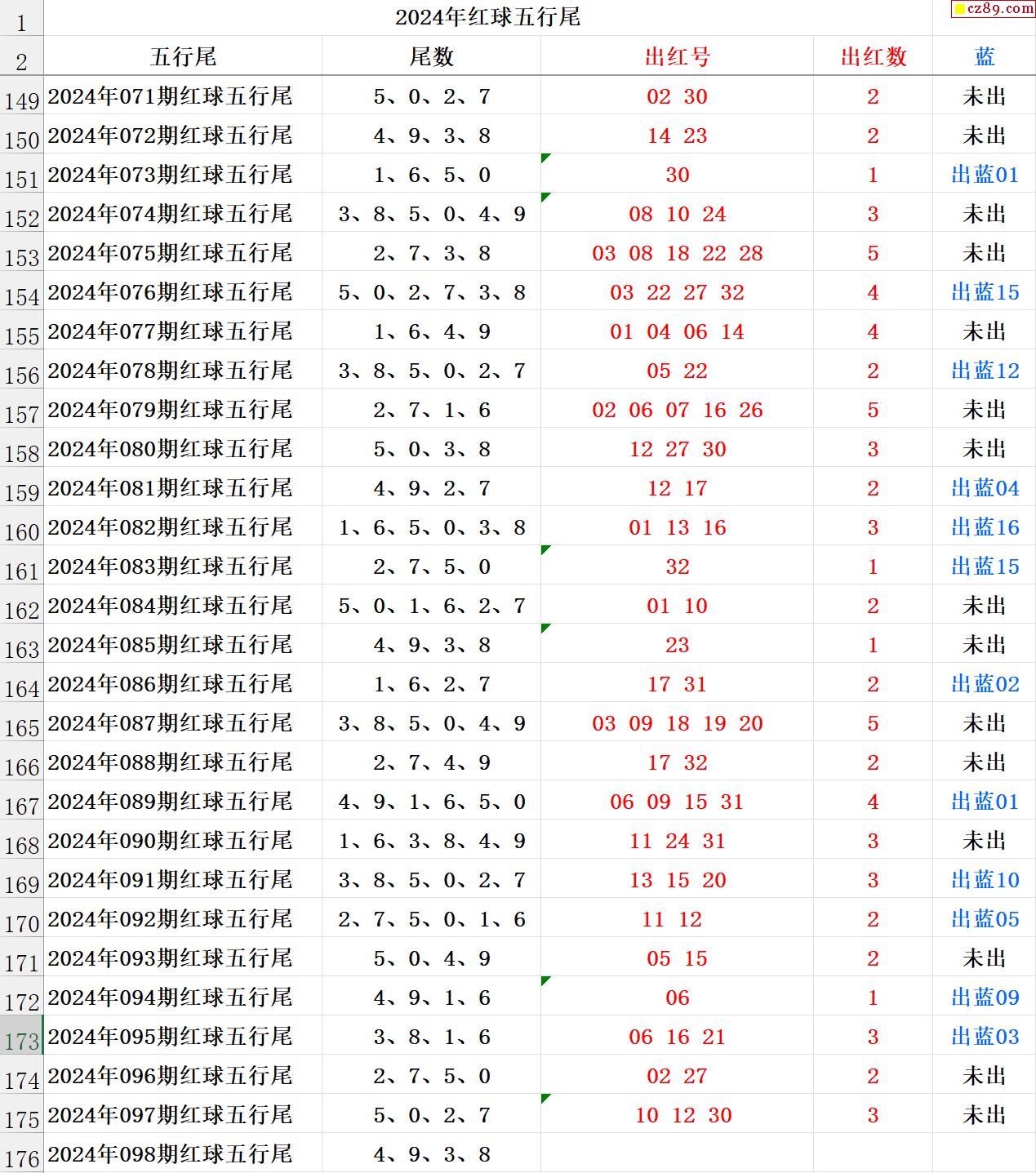Click the 出蓝09 cell
Viewport: 1036px width, 1173px height.
(985, 997)
